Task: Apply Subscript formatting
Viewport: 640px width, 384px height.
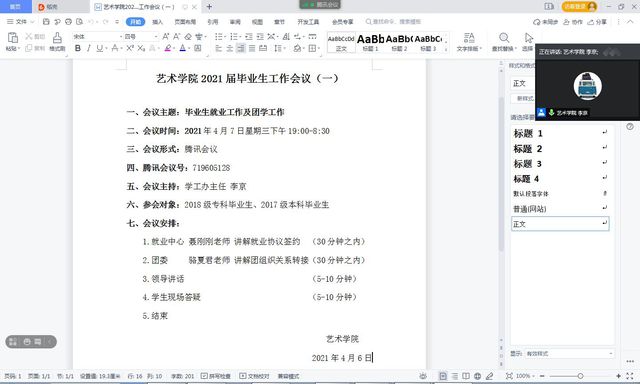Action: coord(141,48)
